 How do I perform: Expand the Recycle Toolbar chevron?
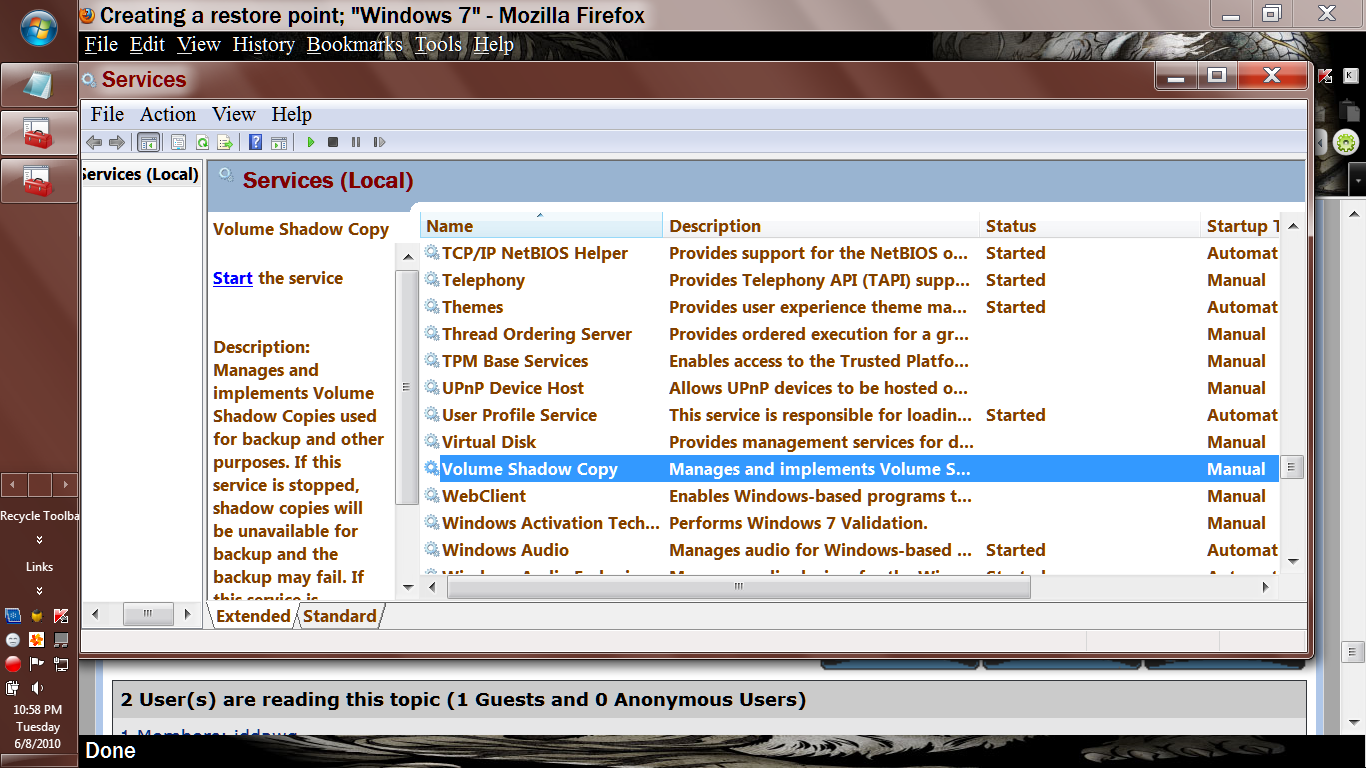39,539
